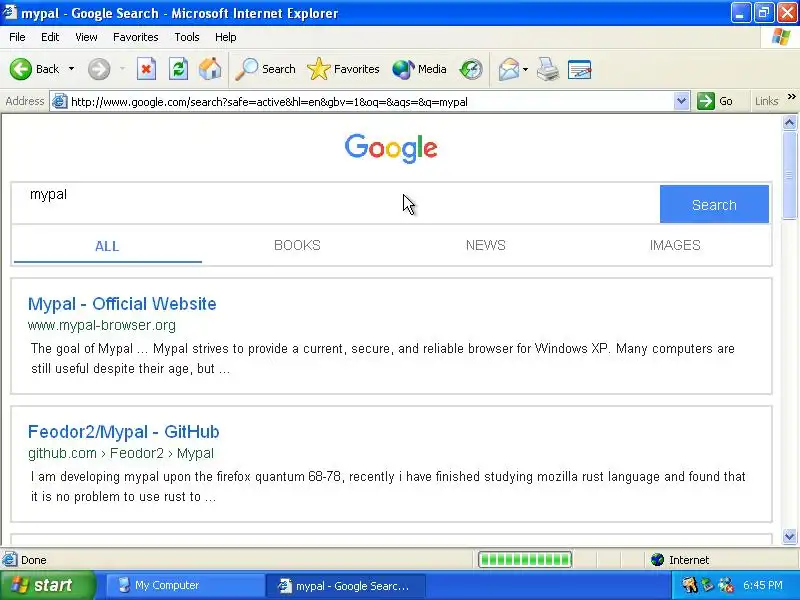Click the 6:45 PM taskbar clock
800x600 pixels.
coord(763,585)
